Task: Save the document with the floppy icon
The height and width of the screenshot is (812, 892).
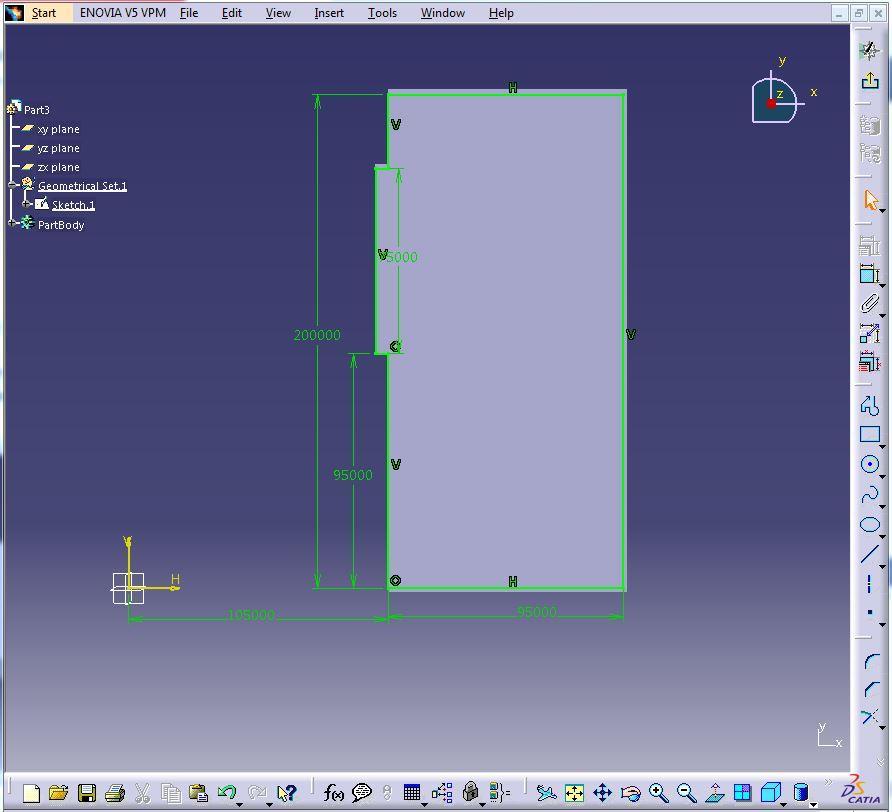Action: (86, 792)
